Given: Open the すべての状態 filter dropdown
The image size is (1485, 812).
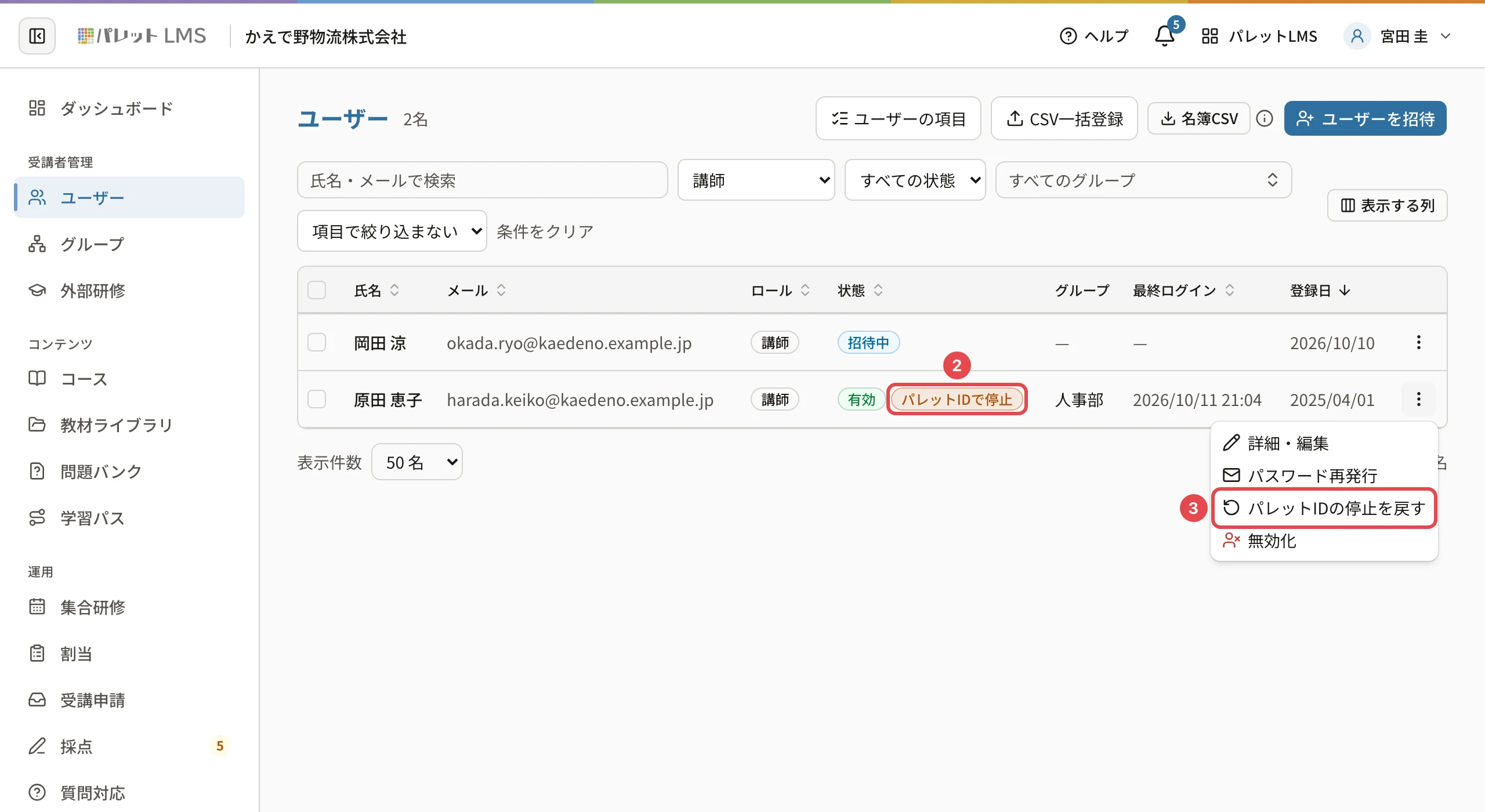Looking at the screenshot, I should (x=915, y=180).
